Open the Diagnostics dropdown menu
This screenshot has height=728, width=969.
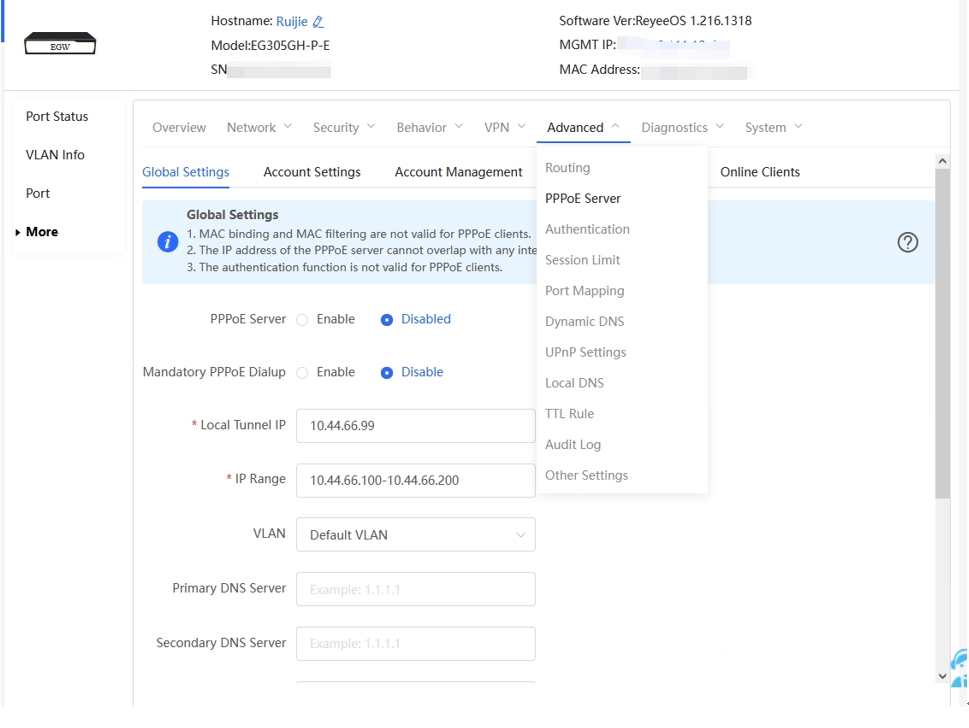[682, 128]
